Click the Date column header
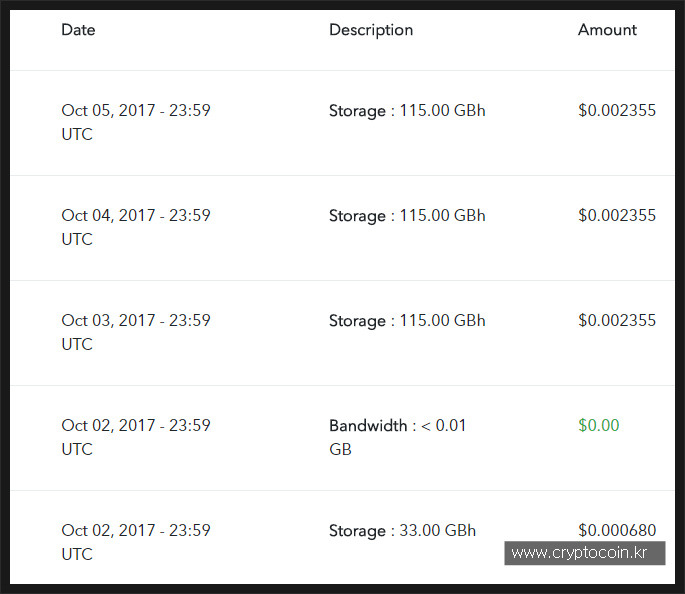Viewport: 685px width, 594px height. (x=78, y=30)
